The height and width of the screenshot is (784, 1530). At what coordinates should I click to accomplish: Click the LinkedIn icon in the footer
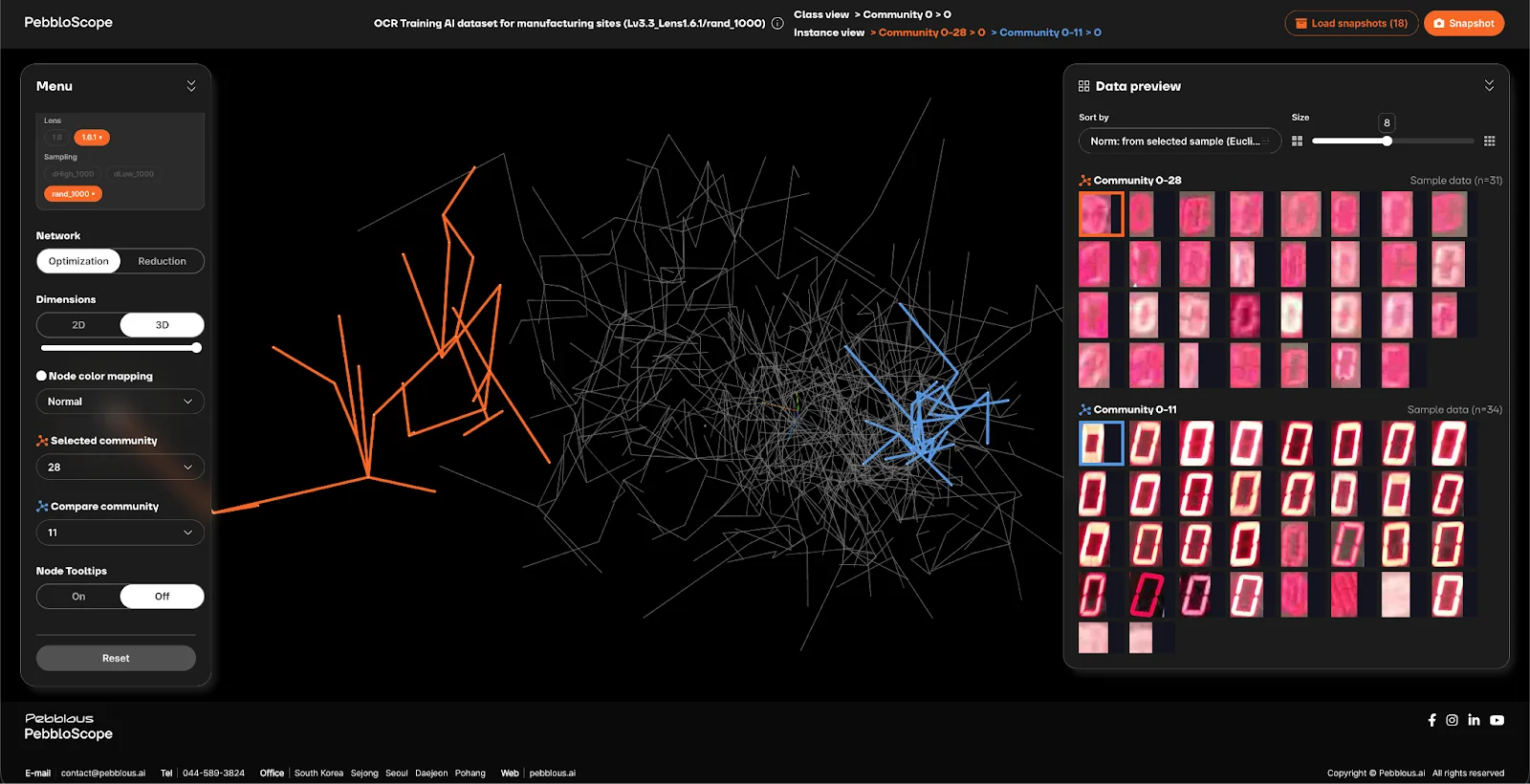[1474, 720]
